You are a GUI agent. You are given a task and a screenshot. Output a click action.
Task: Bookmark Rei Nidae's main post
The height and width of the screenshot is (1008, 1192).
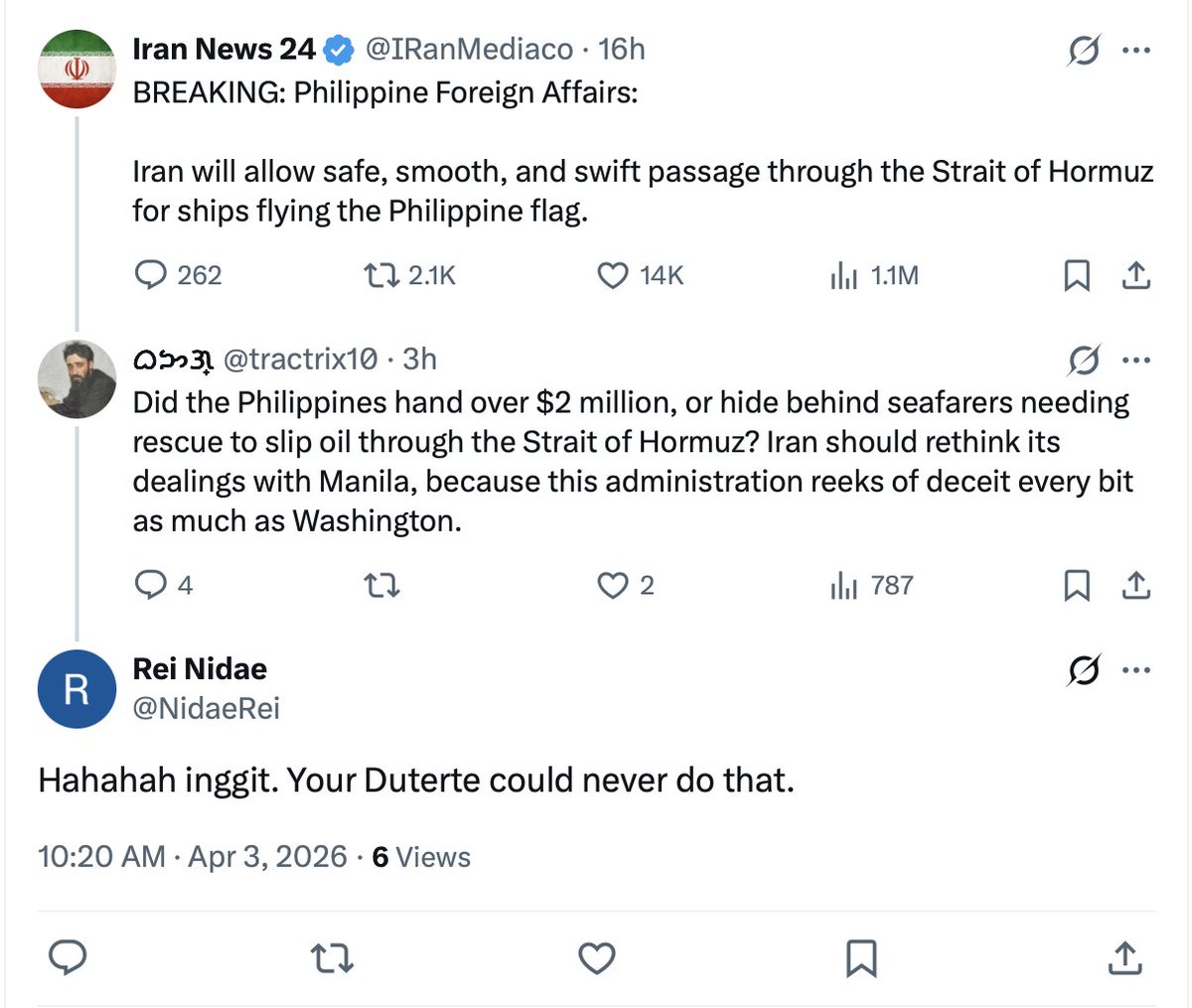coord(860,958)
